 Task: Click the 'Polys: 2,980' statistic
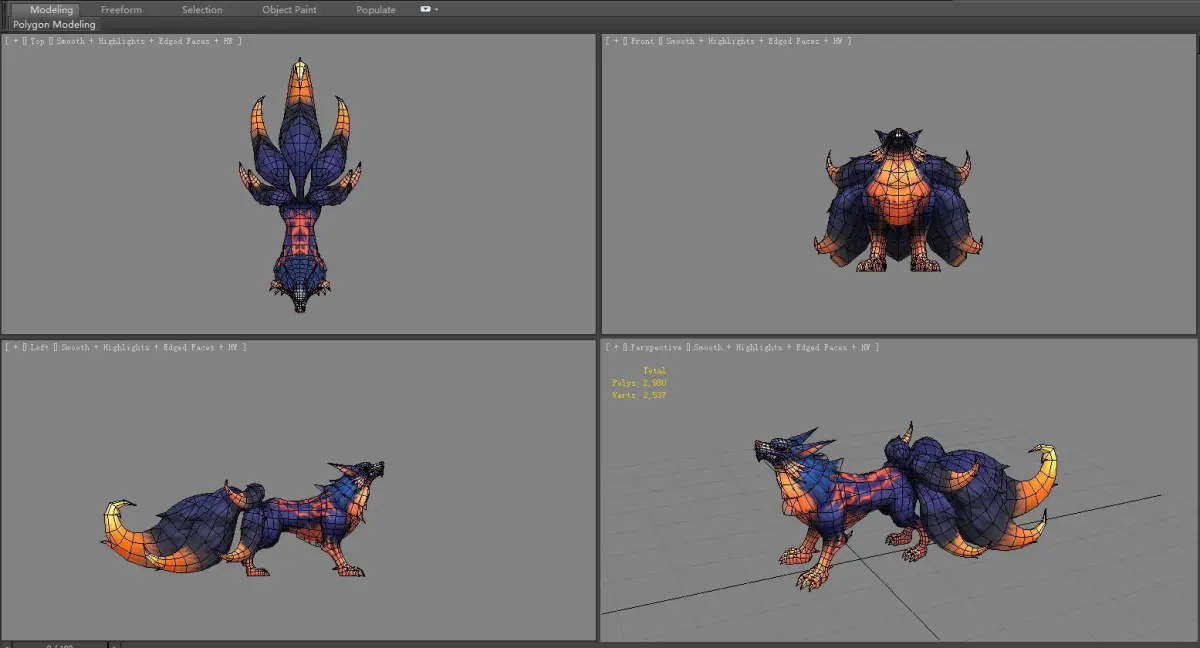[x=639, y=383]
